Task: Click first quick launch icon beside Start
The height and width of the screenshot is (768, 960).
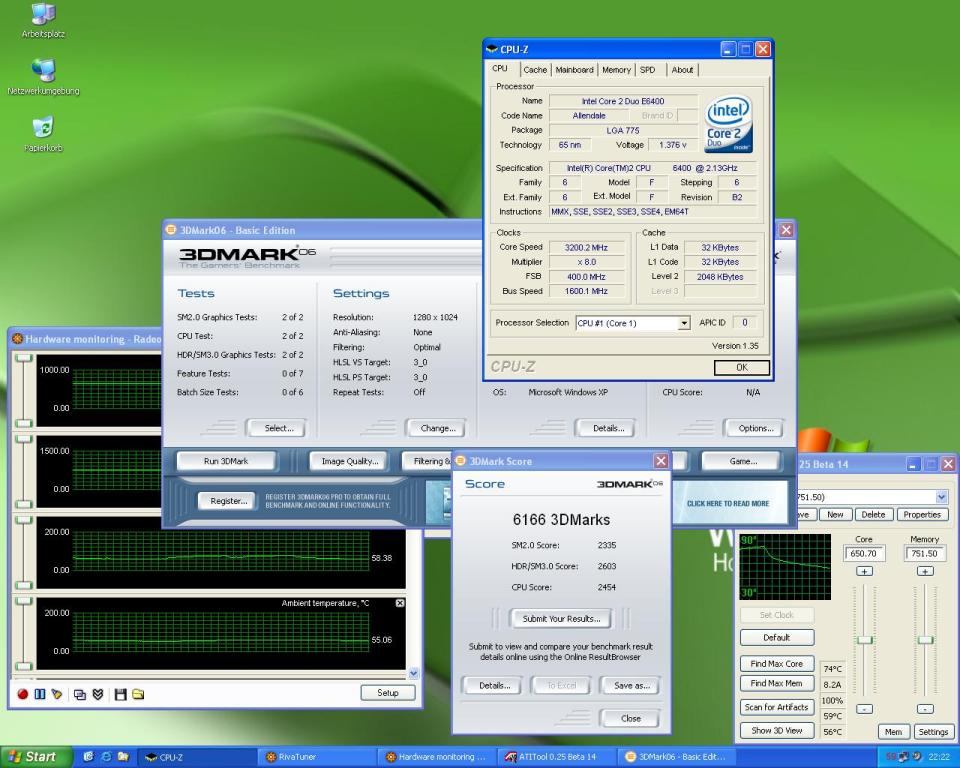Action: (88, 757)
